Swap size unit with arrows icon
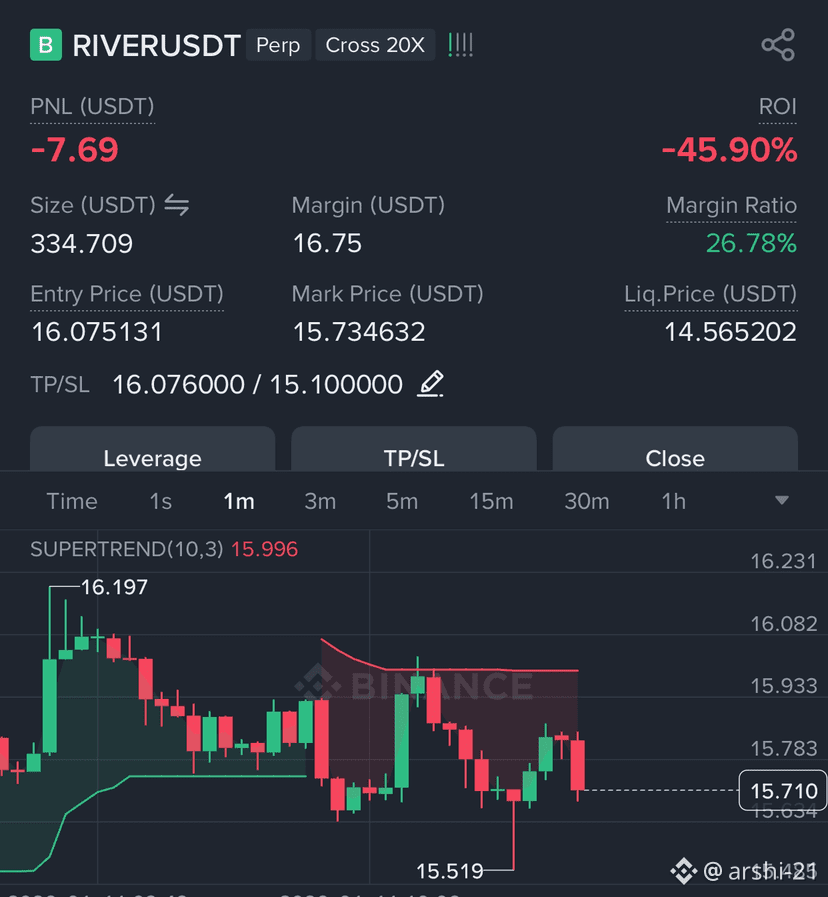The height and width of the screenshot is (897, 828). click(x=177, y=205)
